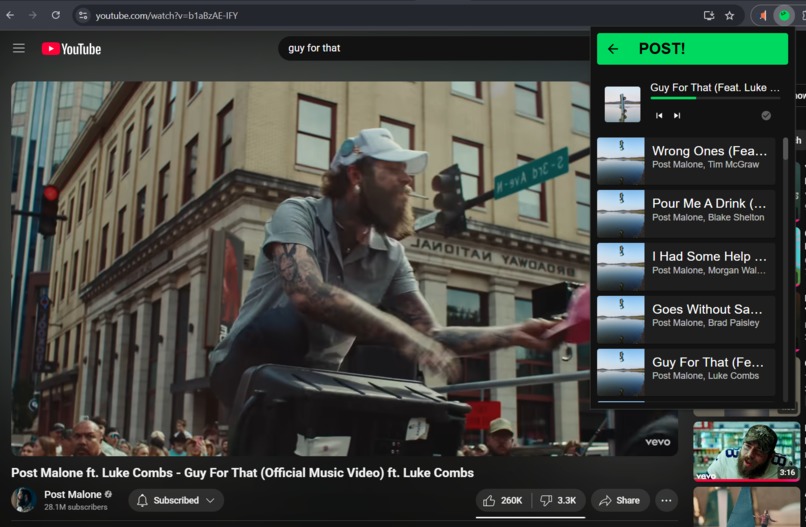Select the 'Goes Without Sa...' track row

(x=686, y=319)
